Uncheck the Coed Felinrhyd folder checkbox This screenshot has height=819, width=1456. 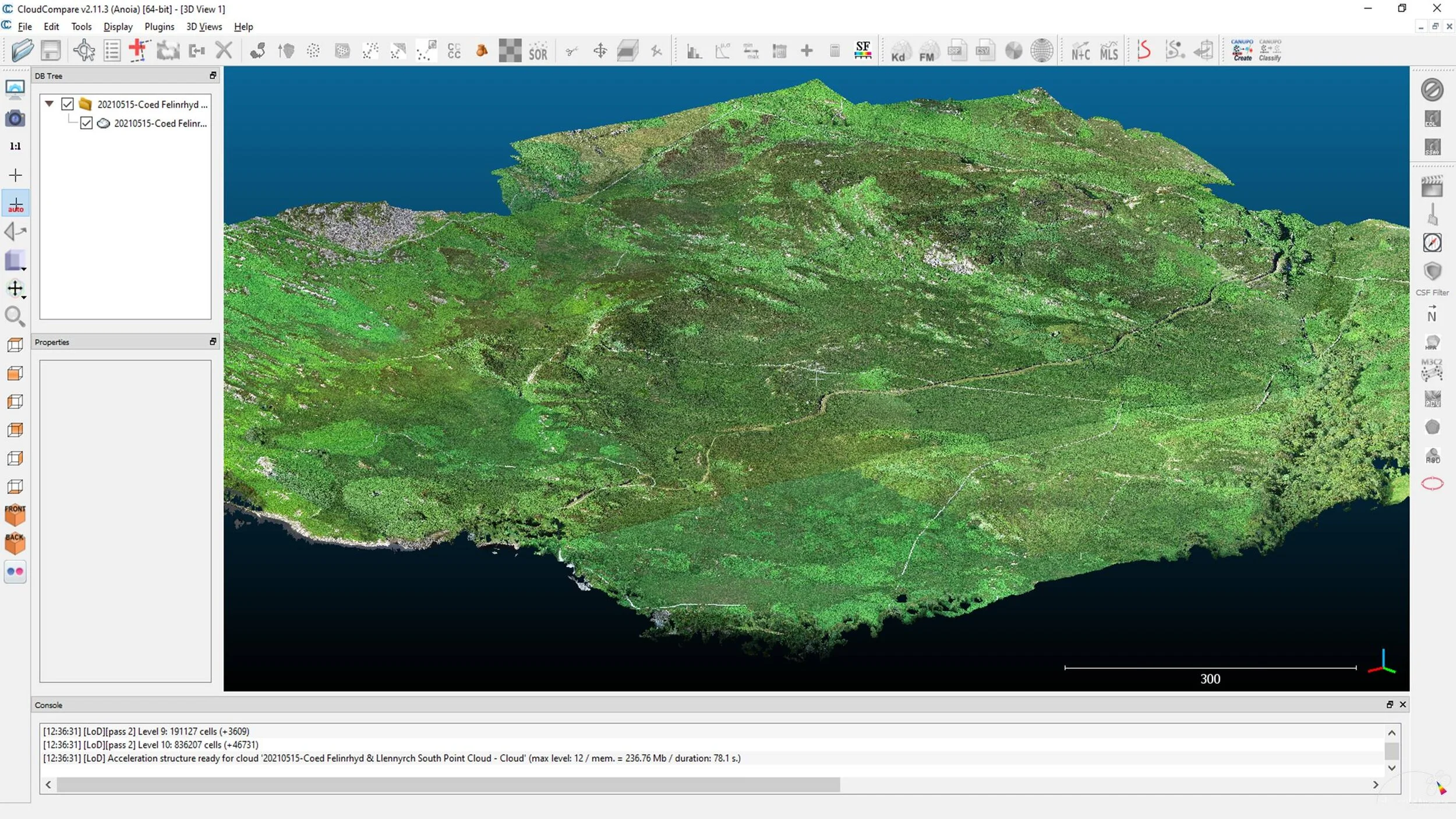(x=68, y=104)
